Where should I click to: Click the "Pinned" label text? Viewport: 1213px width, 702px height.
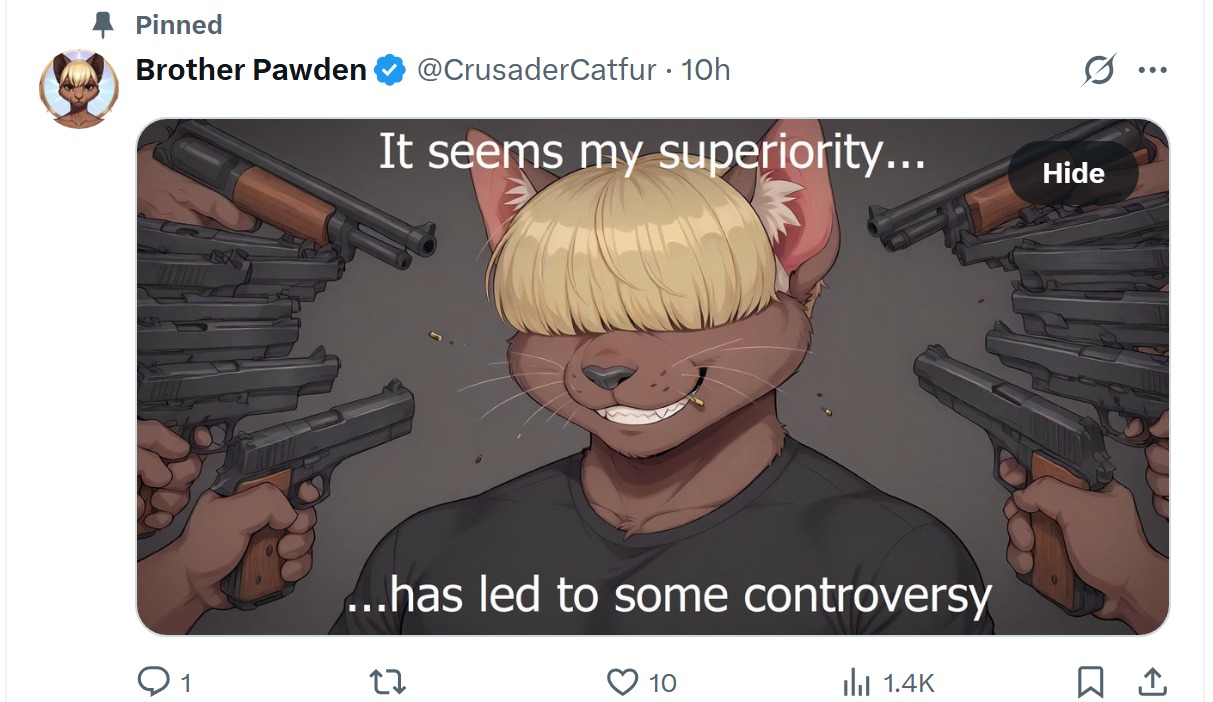[179, 25]
